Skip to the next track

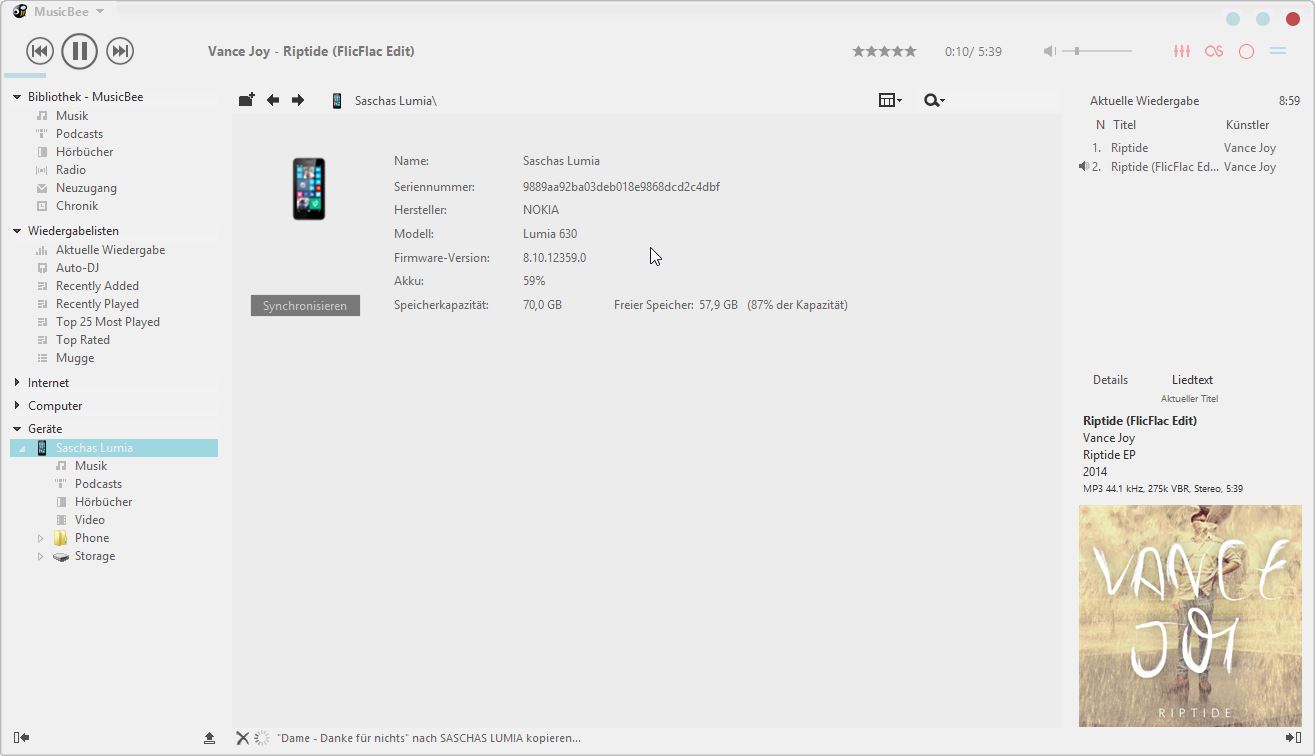120,51
